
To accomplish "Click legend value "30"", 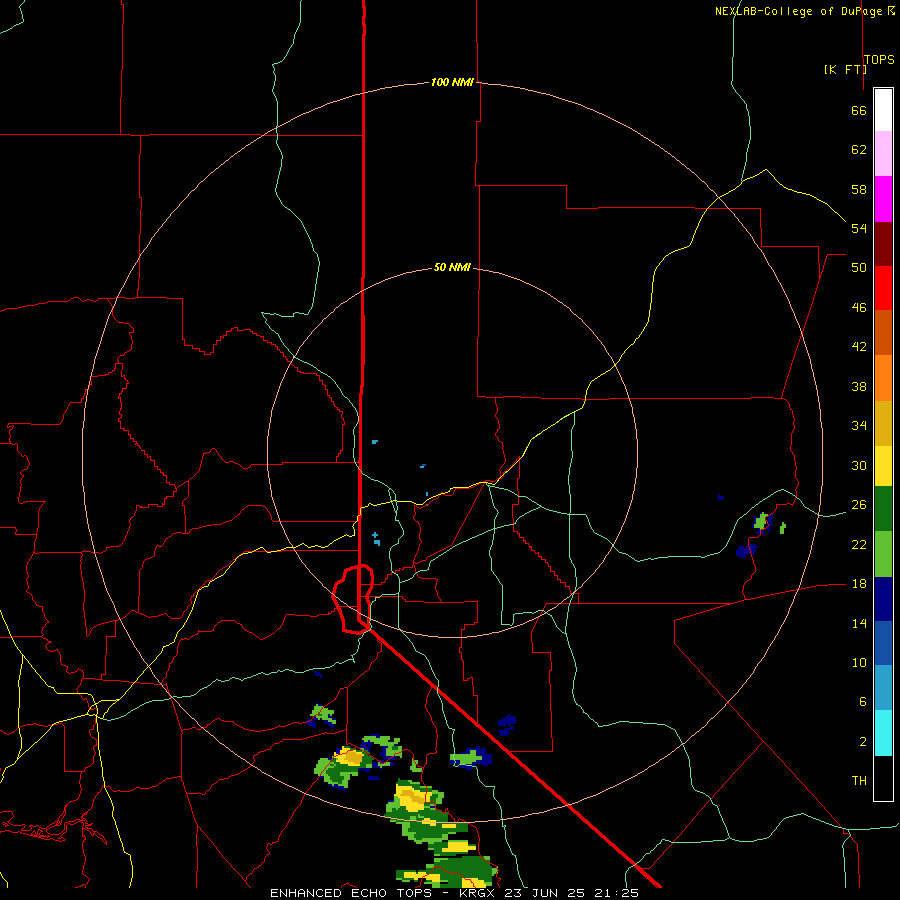I will [x=859, y=465].
